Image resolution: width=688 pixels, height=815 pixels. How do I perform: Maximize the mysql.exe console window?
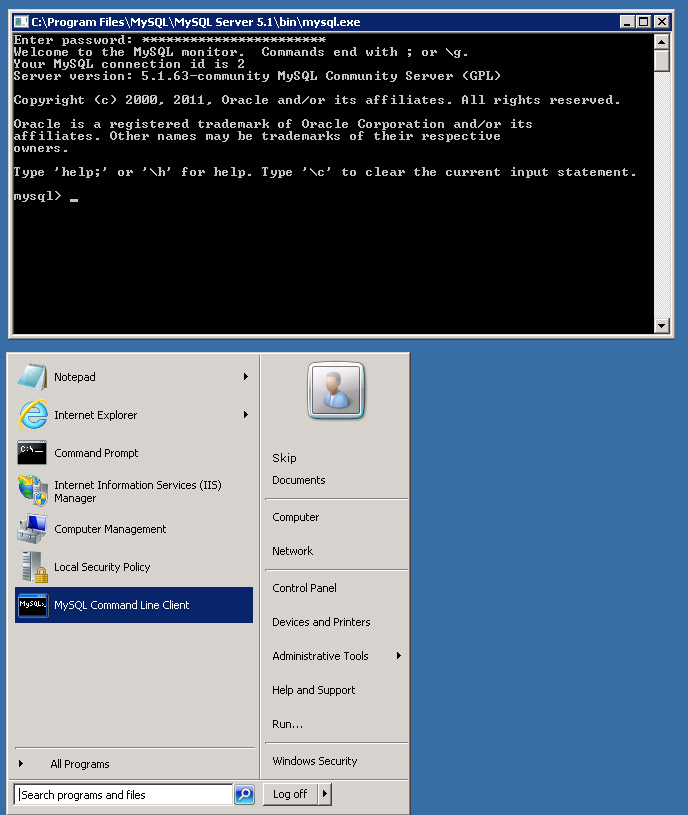(x=643, y=22)
